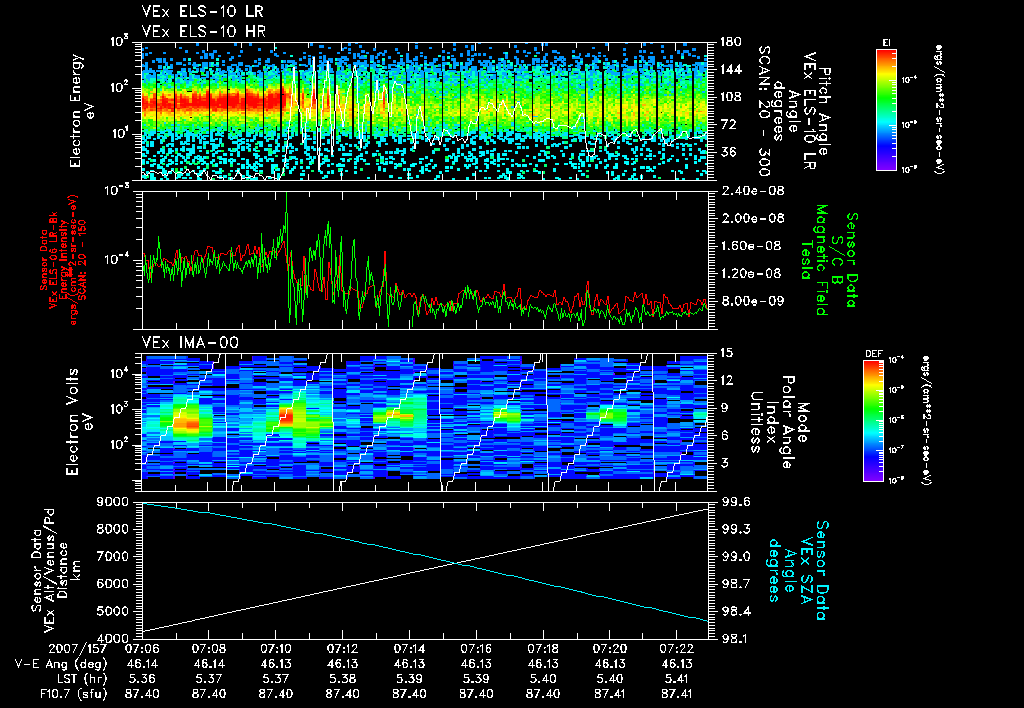Click the green 'Magnetic Field Tesla' axis label

814,260
